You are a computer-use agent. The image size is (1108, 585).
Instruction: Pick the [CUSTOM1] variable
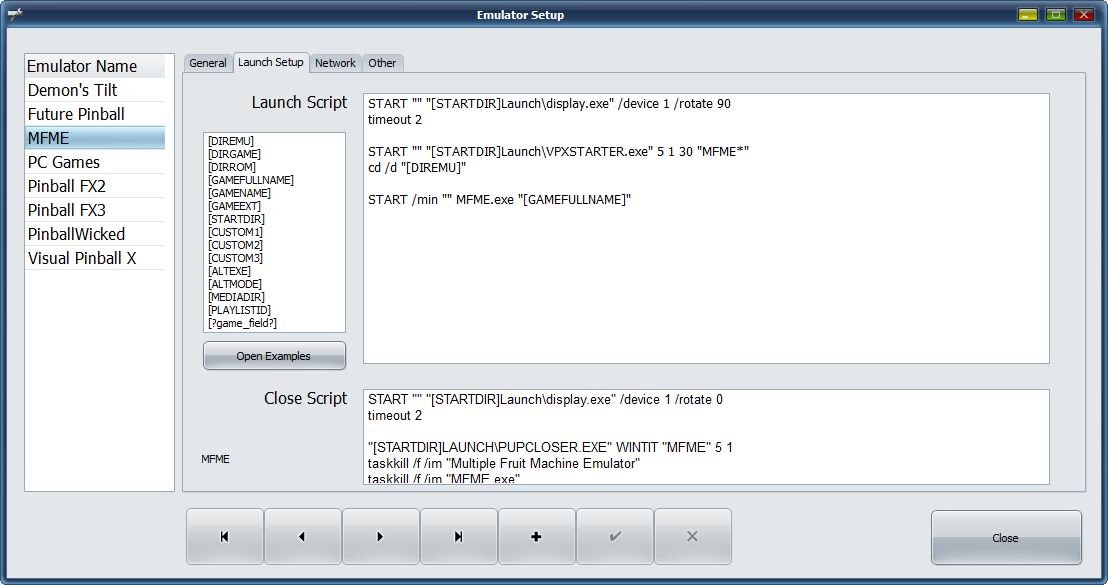point(235,232)
